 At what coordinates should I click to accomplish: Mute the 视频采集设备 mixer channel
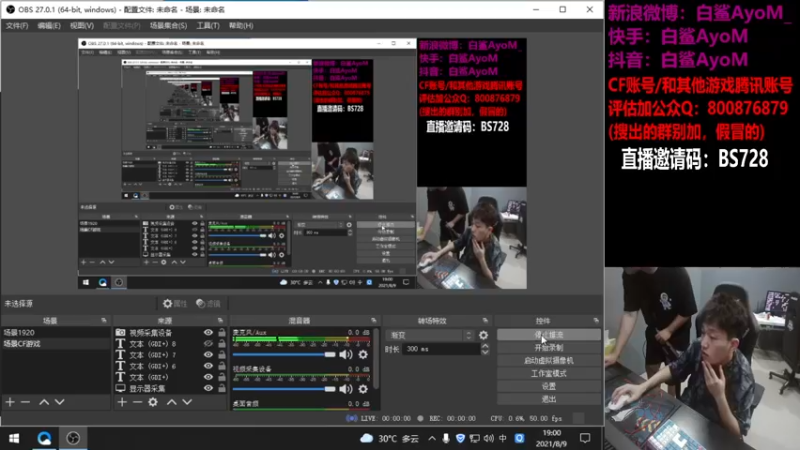point(346,389)
